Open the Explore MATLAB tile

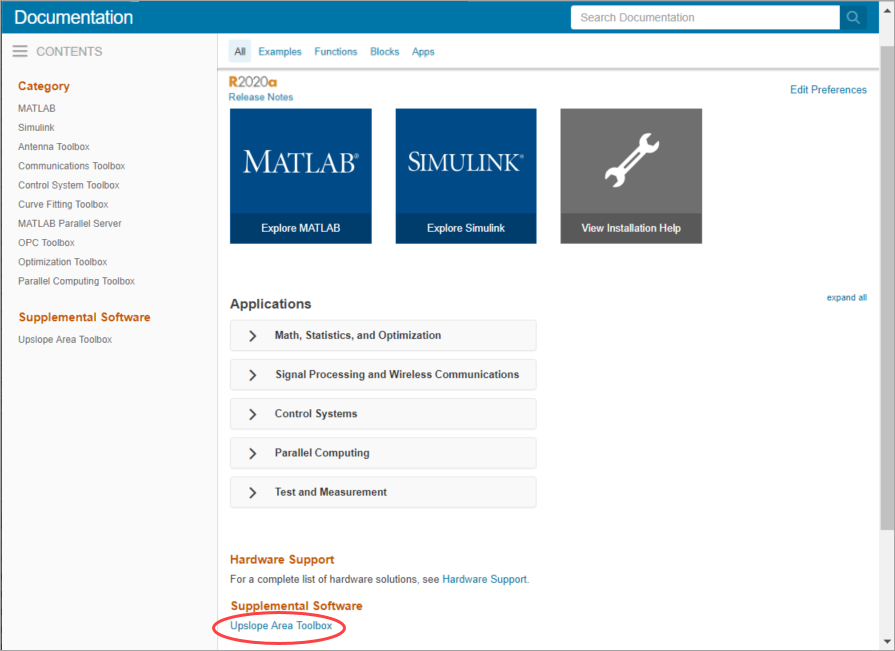pos(301,176)
